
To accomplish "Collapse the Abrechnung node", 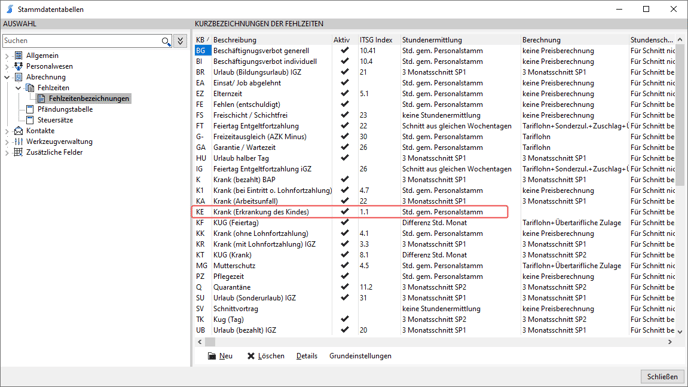I will coord(7,77).
